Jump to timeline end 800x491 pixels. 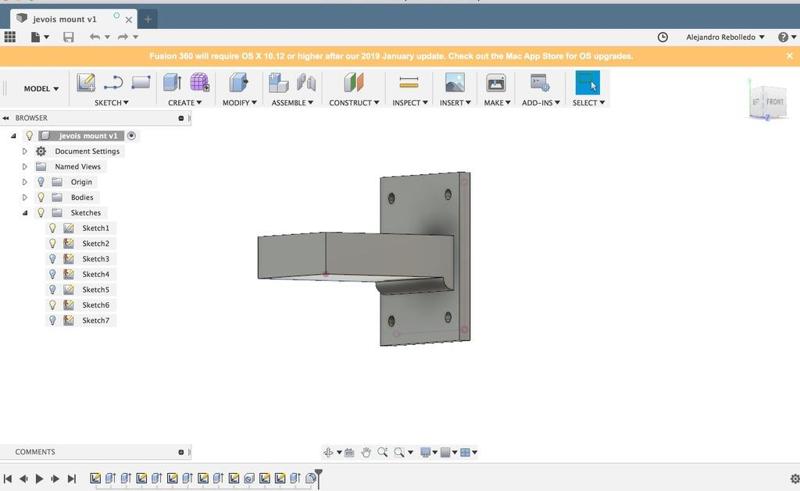71,479
